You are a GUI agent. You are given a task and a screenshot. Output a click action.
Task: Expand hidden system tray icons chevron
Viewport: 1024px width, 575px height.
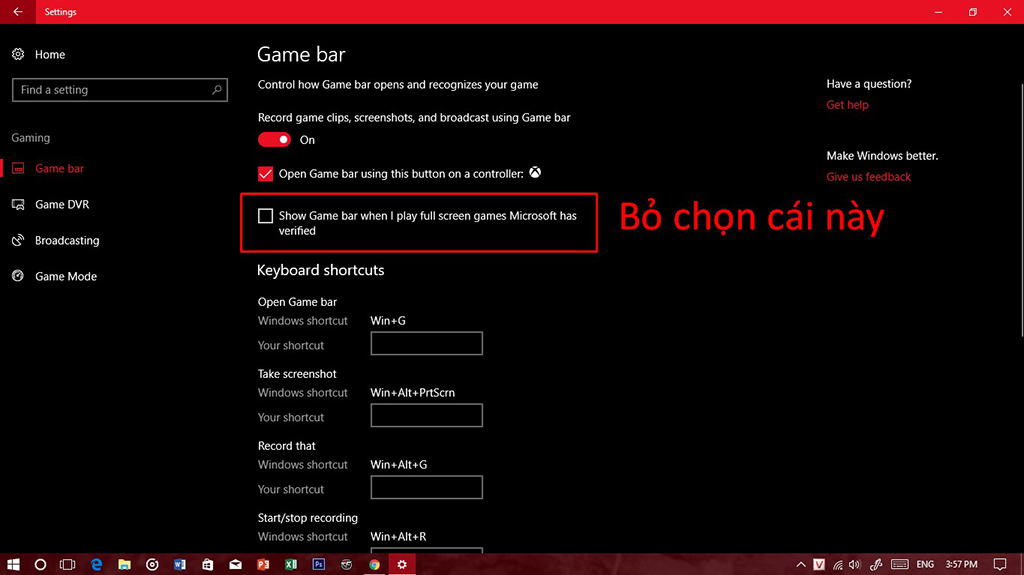(x=803, y=564)
